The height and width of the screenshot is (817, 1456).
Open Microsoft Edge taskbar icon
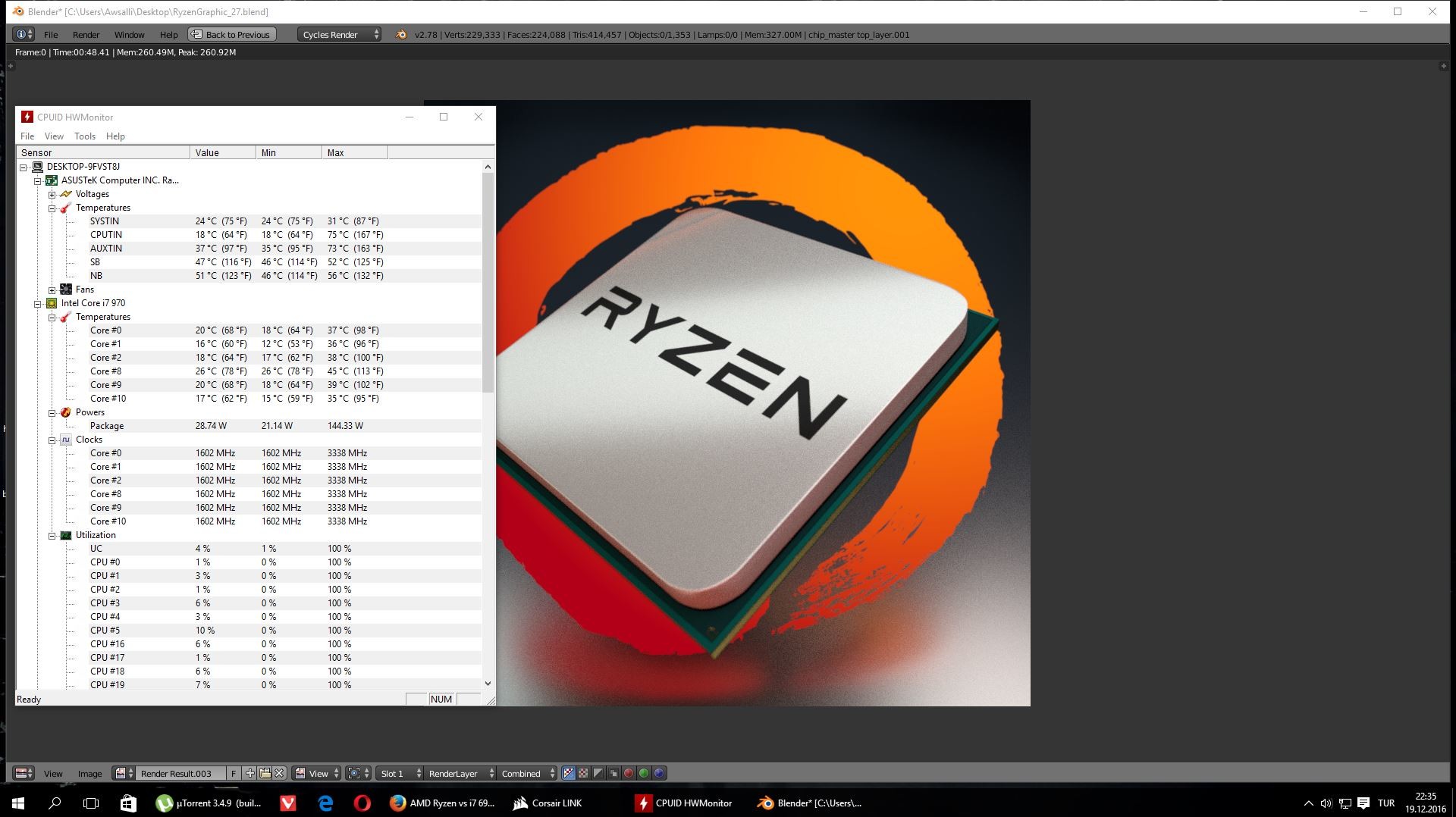coord(325,803)
